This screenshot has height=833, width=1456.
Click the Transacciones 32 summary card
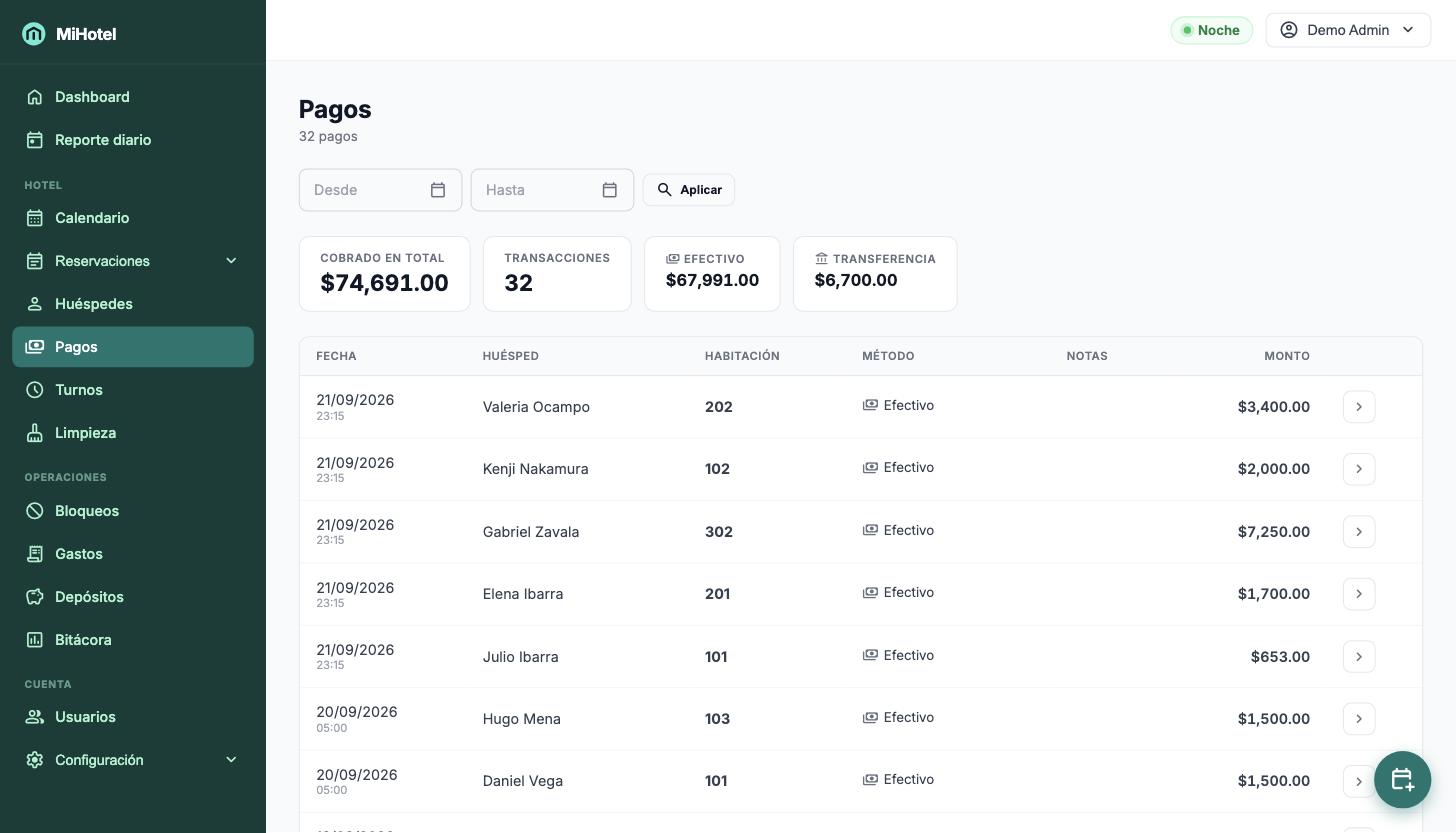[x=557, y=274]
